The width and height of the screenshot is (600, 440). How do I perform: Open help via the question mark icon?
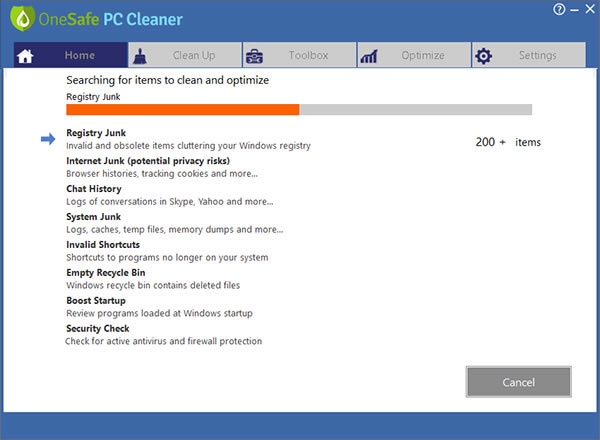(x=559, y=9)
